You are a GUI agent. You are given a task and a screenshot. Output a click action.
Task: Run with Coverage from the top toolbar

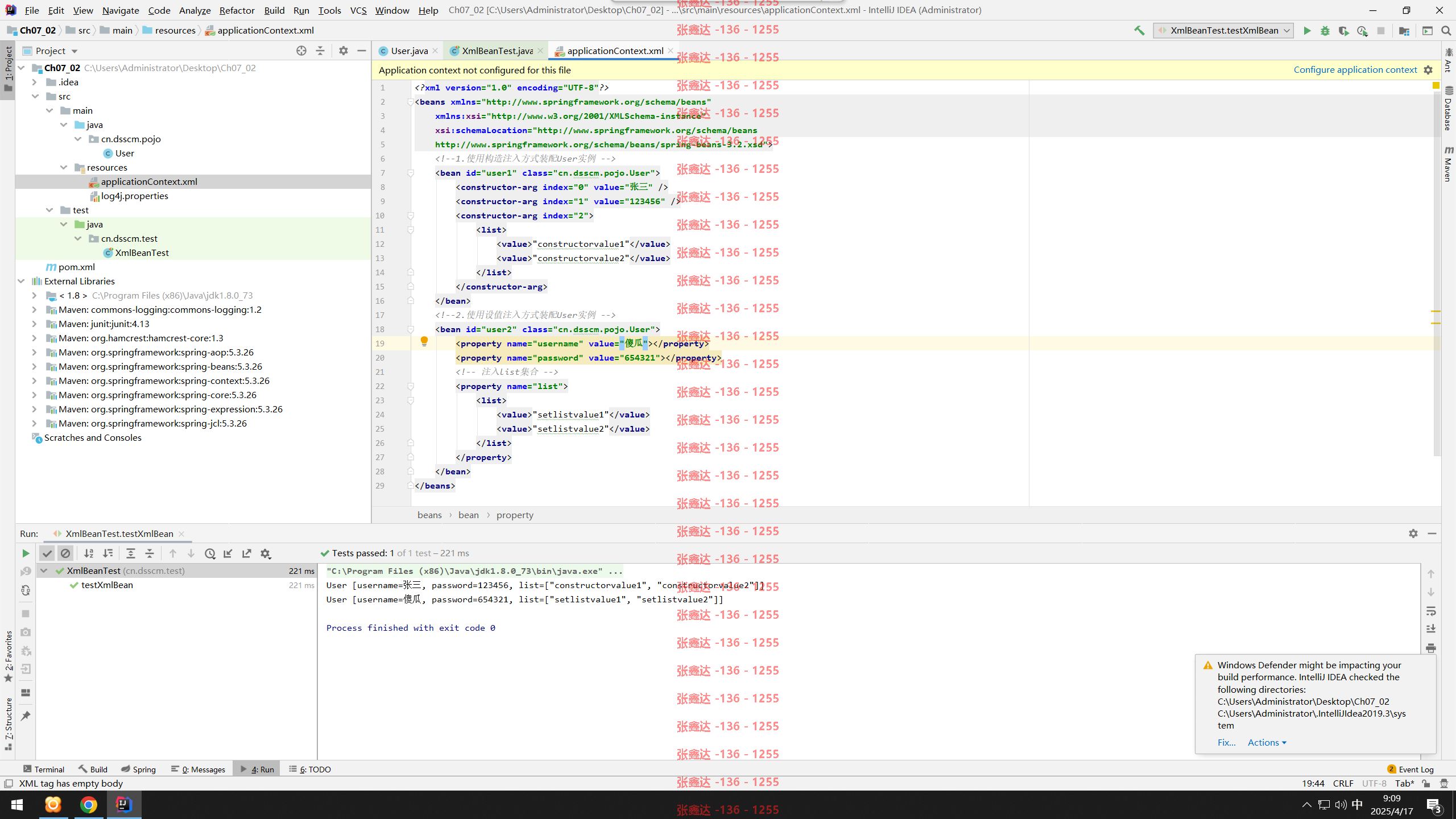pos(1343,31)
